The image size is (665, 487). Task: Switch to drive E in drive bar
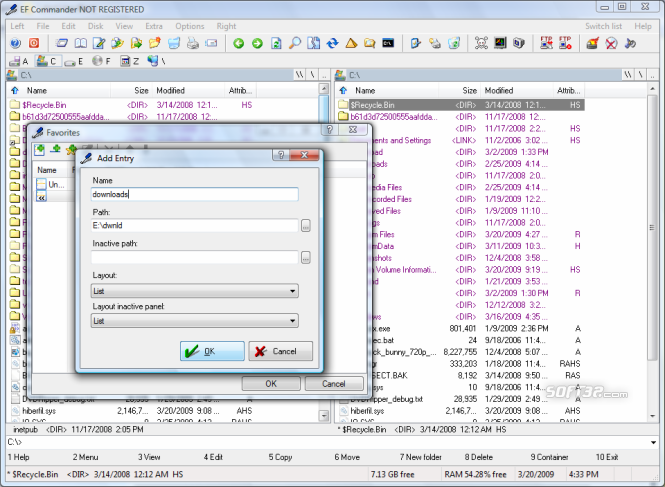tap(74, 61)
